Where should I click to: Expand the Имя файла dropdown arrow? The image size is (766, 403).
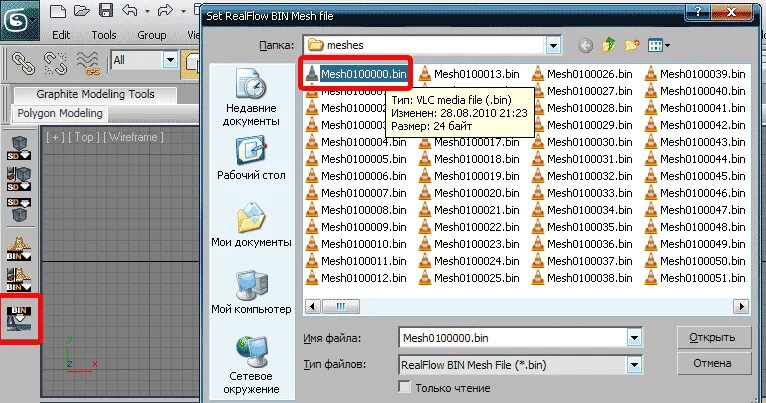[x=634, y=338]
